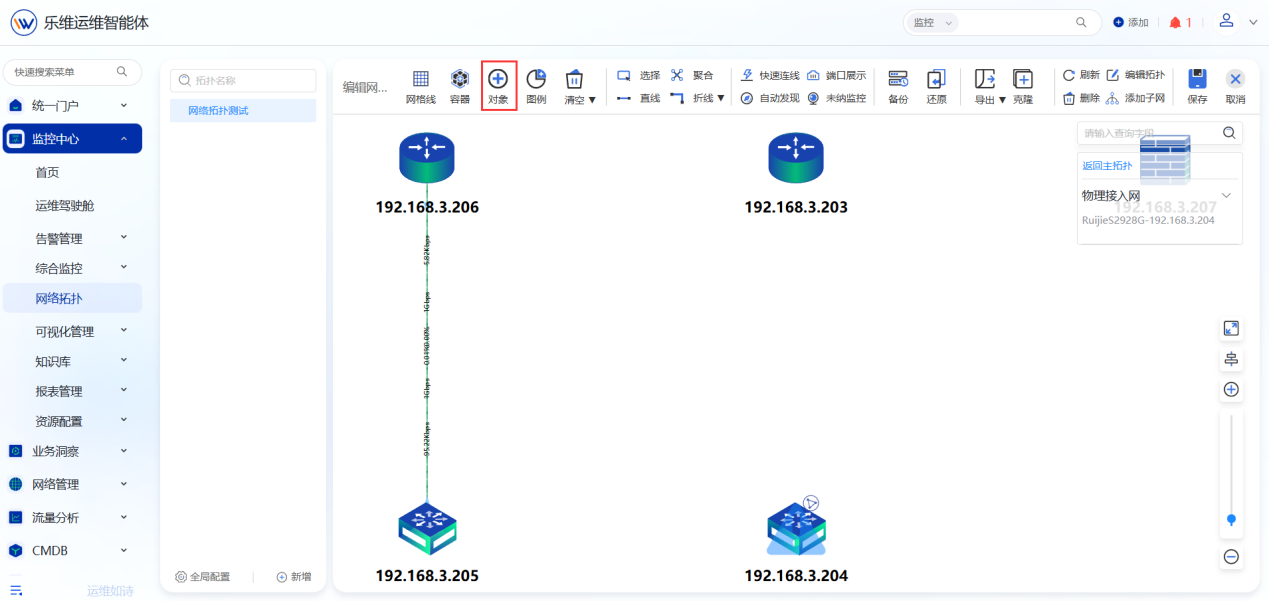
Task: Cancel editing with 取消 button
Action: click(x=1235, y=87)
